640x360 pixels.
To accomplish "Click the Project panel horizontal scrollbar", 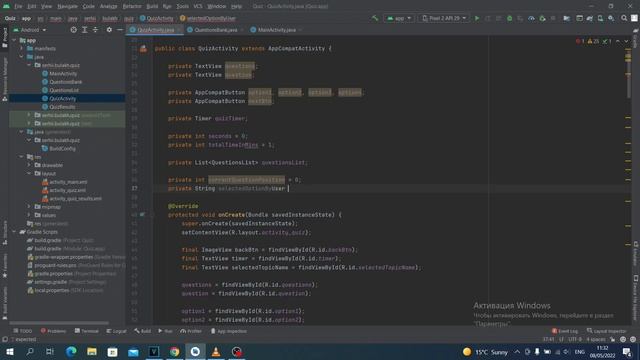I will click(x=59, y=323).
